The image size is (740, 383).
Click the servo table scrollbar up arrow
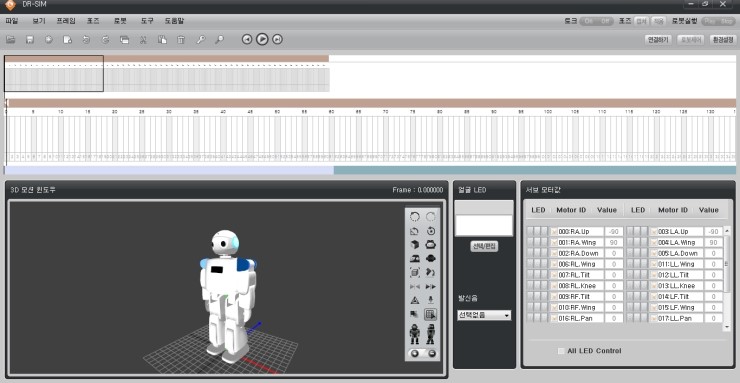click(x=726, y=231)
